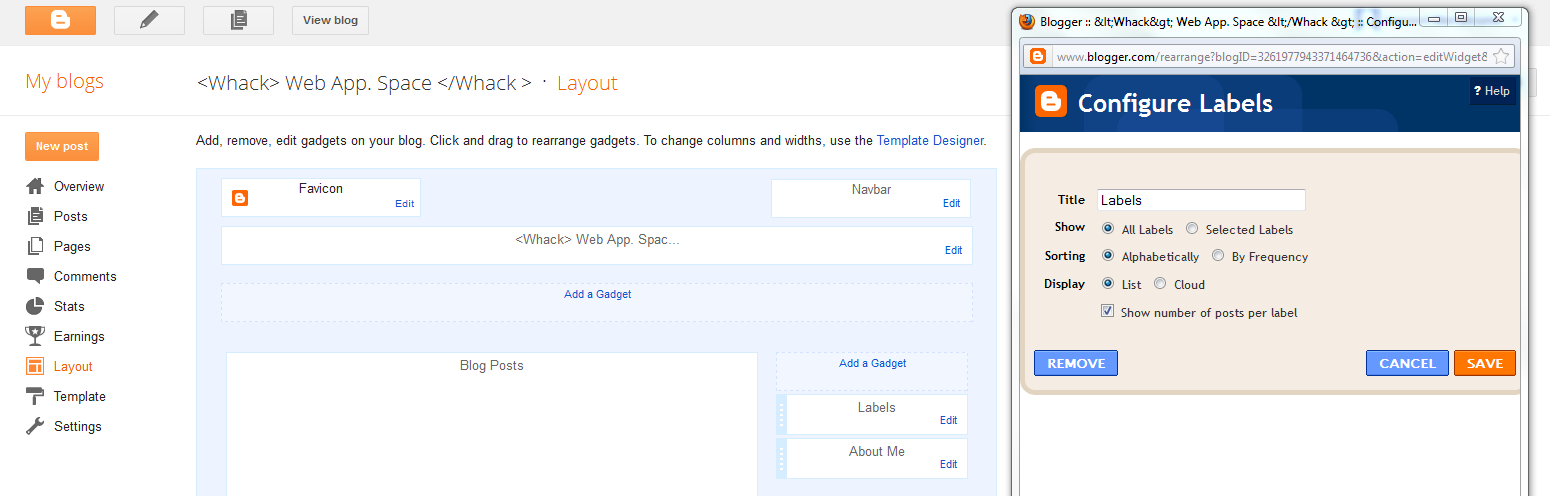This screenshot has height=496, width=1550.
Task: Click Blogger site icon in address bar
Action: 1038,57
